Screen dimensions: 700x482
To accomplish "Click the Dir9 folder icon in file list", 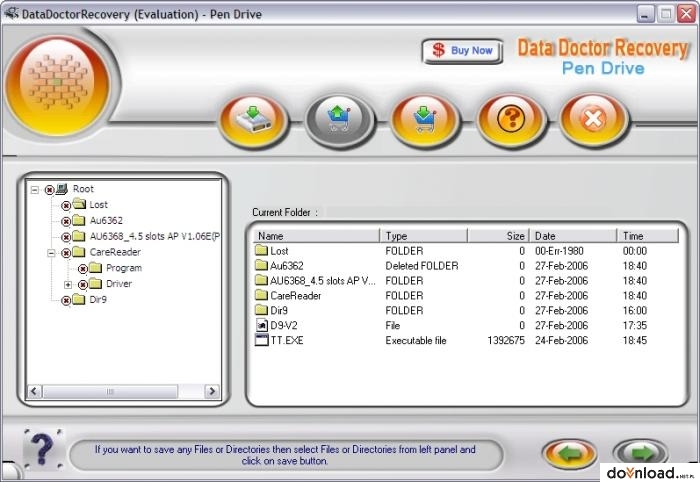I will pos(261,310).
